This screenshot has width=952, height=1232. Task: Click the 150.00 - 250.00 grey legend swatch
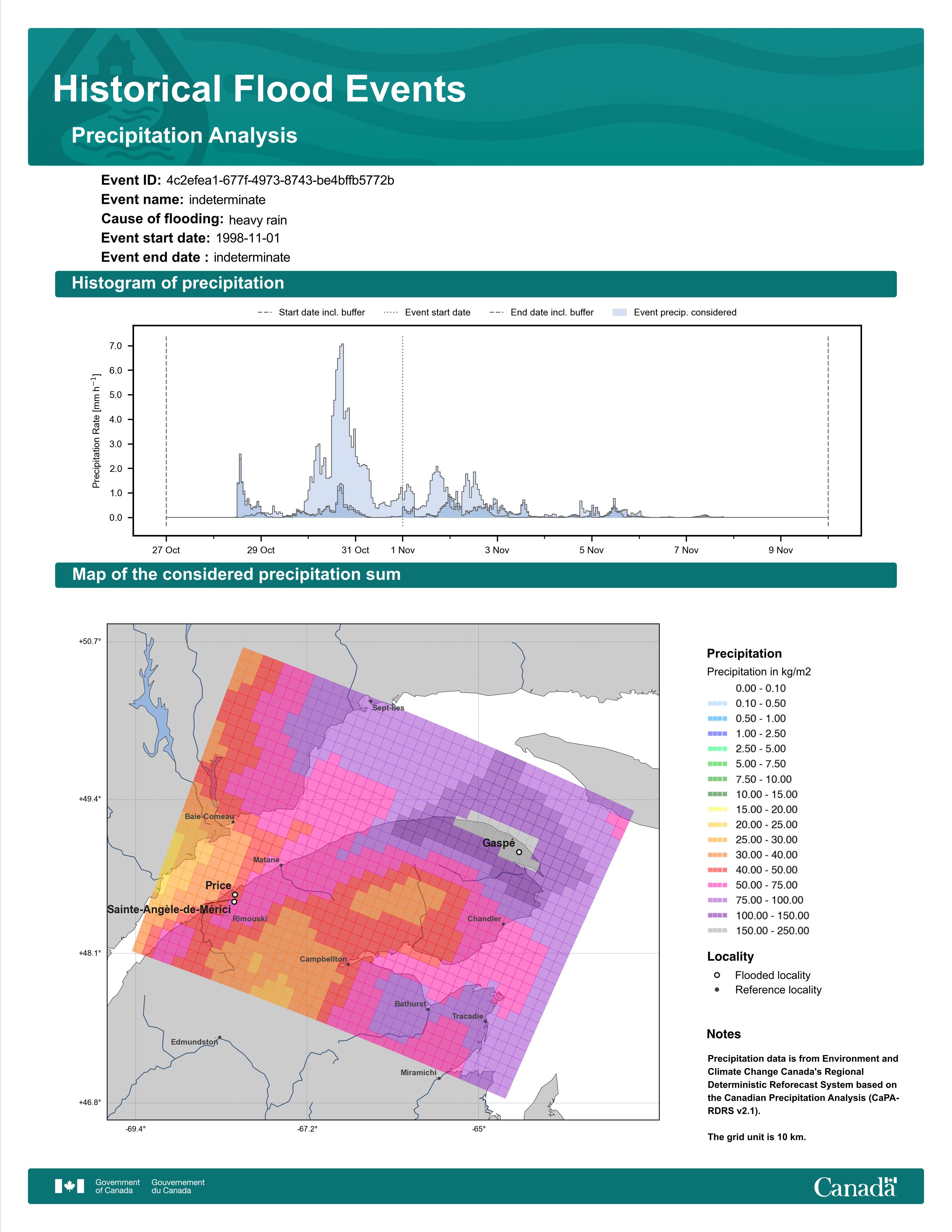[718, 931]
